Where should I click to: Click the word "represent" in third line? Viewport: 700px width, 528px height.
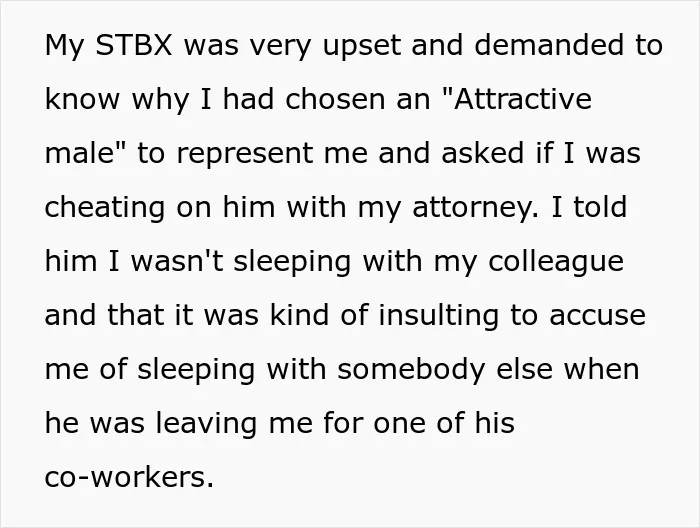(x=245, y=155)
